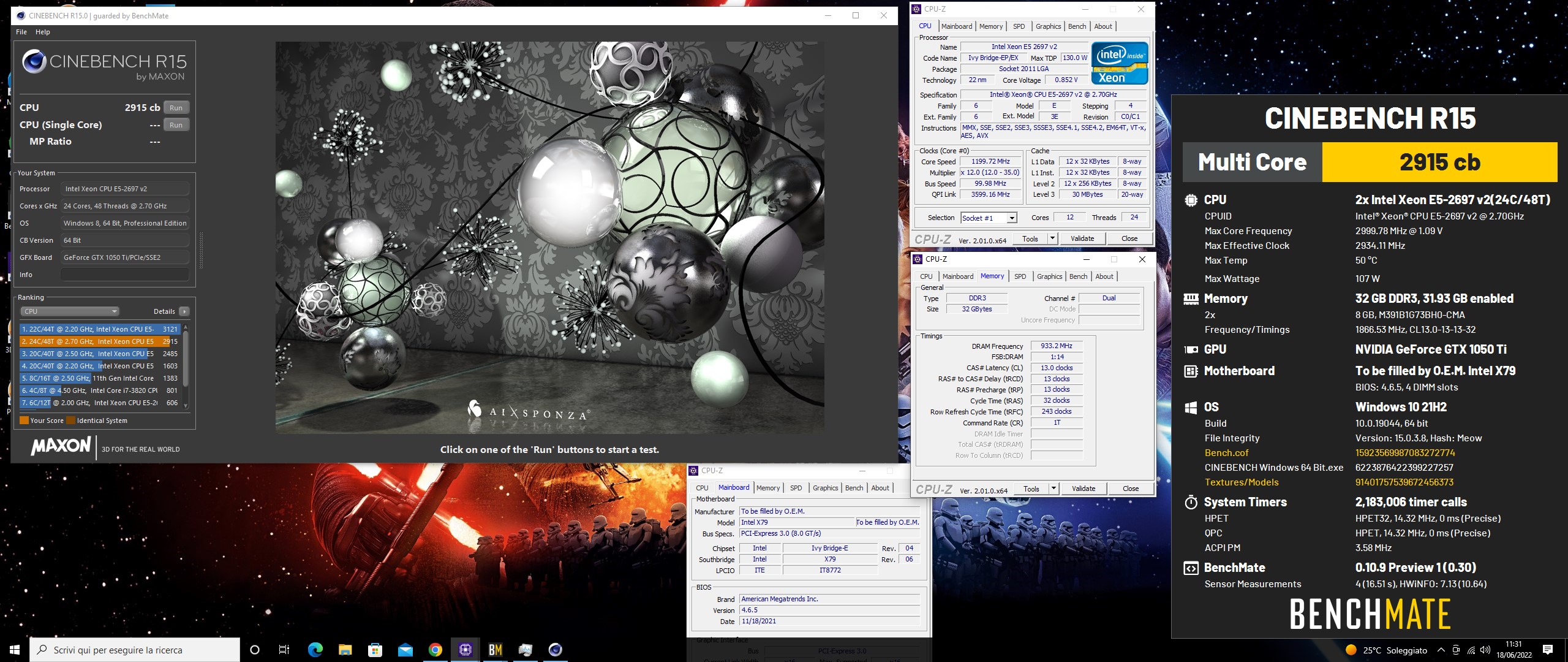Open Graphics tab in CPU-Z Memory window
1568x662 pixels.
coord(1050,276)
